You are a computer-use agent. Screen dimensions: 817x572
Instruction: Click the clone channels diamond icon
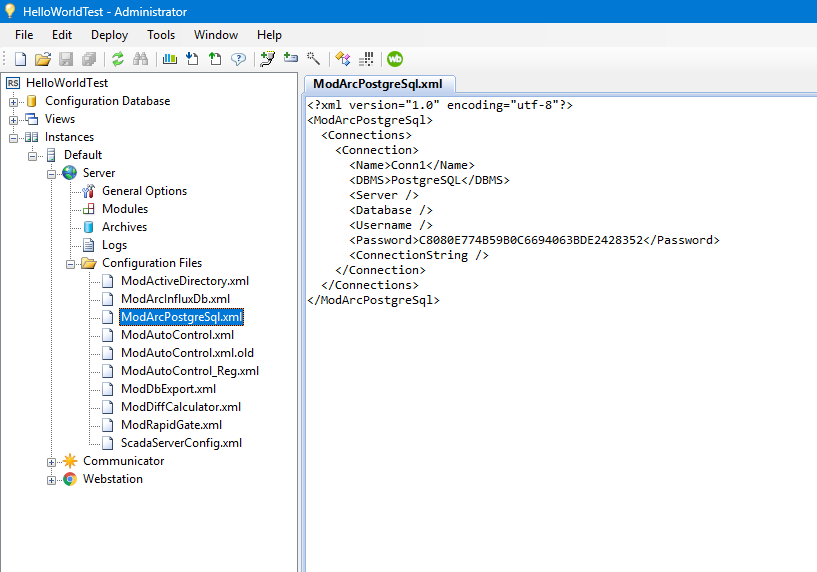[x=343, y=59]
